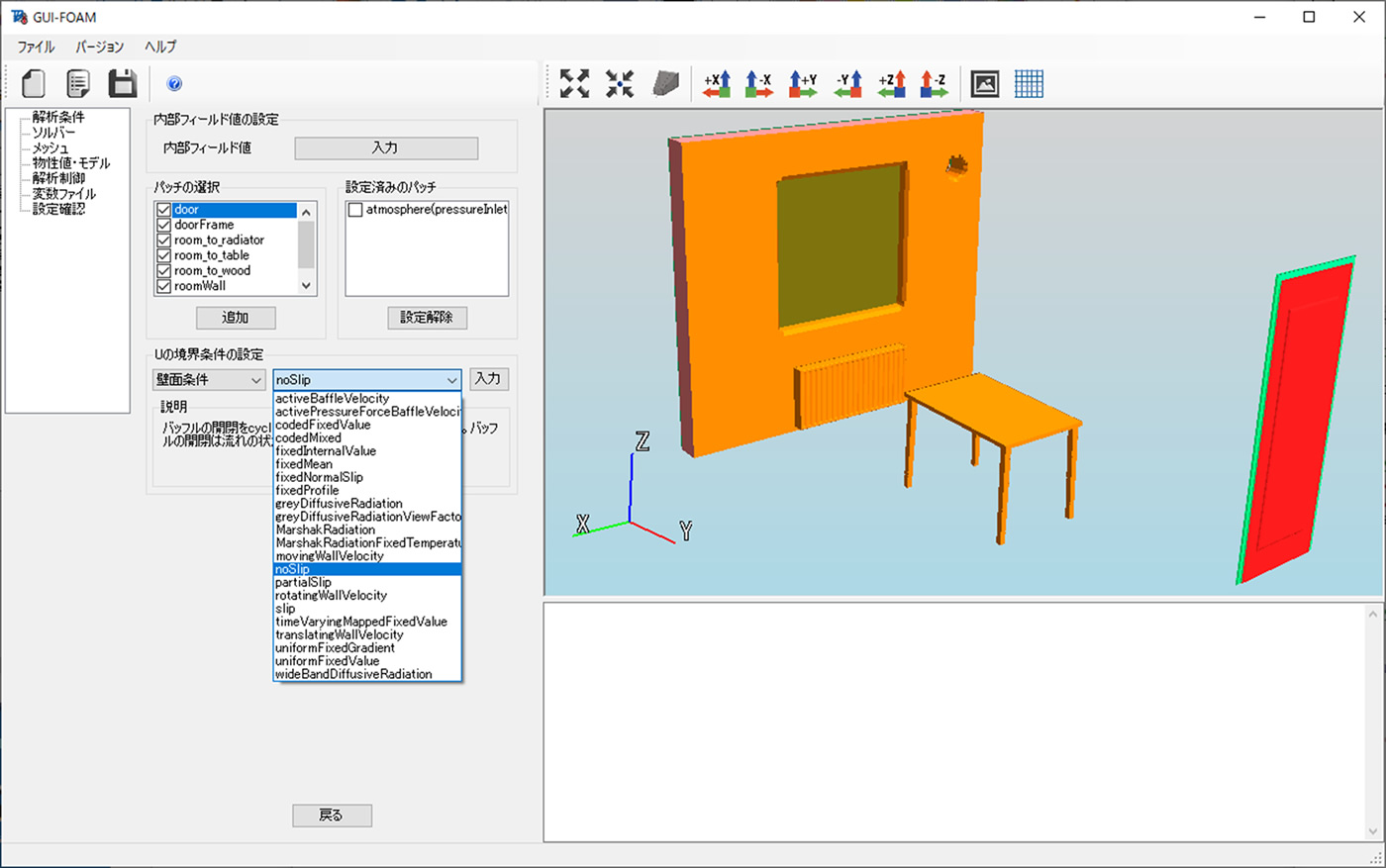
Task: Select partialSlip from the dropdown list
Action: [x=304, y=582]
